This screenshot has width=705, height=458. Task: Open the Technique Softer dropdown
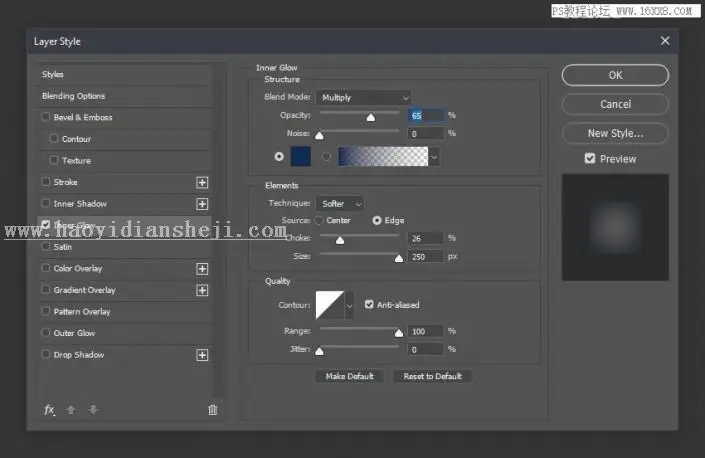340,204
